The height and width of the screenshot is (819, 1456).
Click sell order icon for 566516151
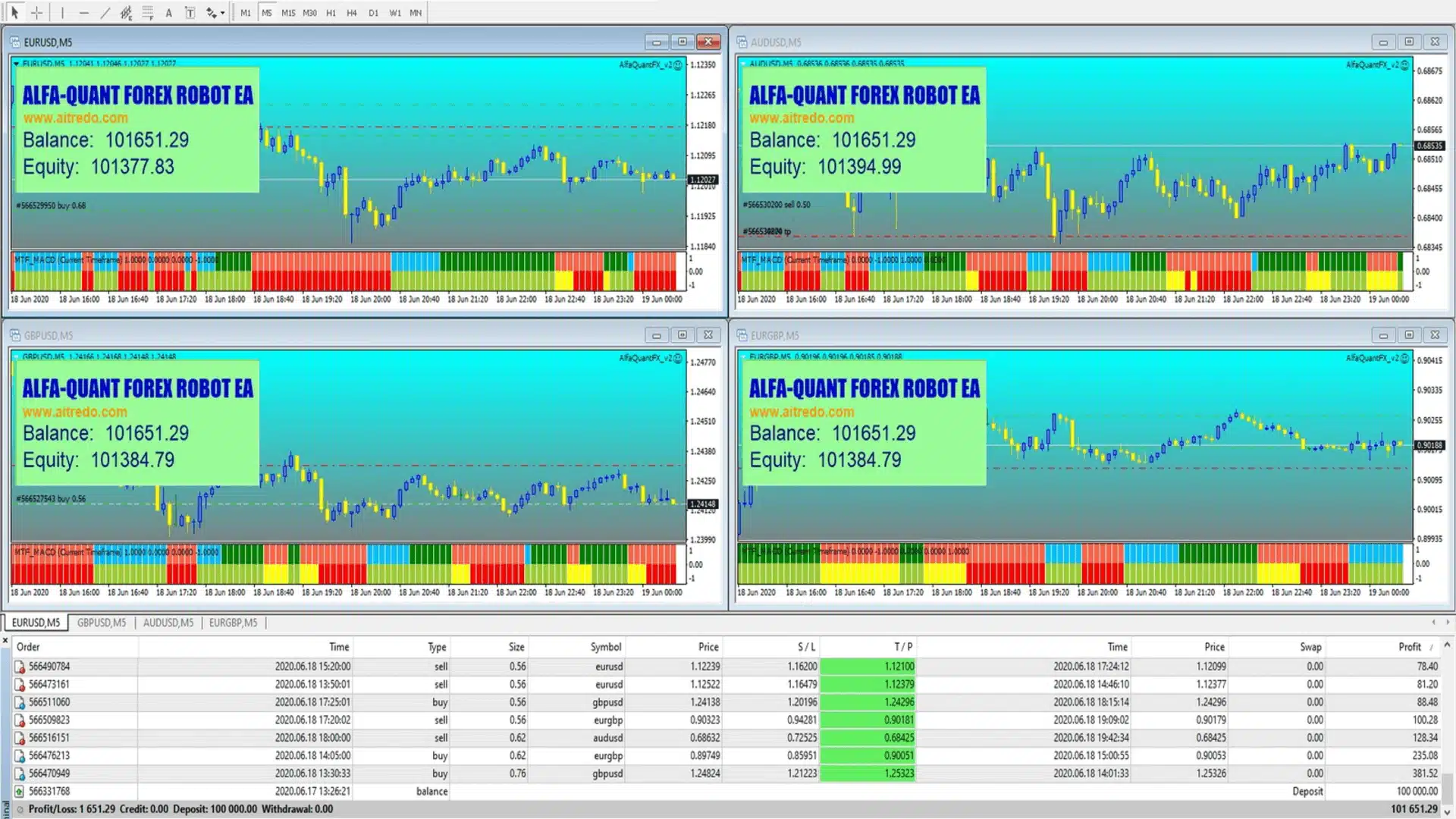click(x=20, y=738)
